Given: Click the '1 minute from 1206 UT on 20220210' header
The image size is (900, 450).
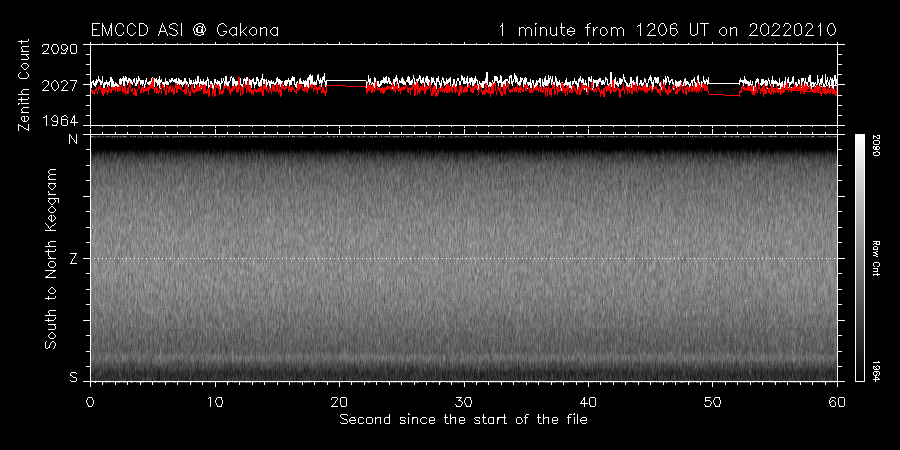Looking at the screenshot, I should pyautogui.click(x=668, y=30).
